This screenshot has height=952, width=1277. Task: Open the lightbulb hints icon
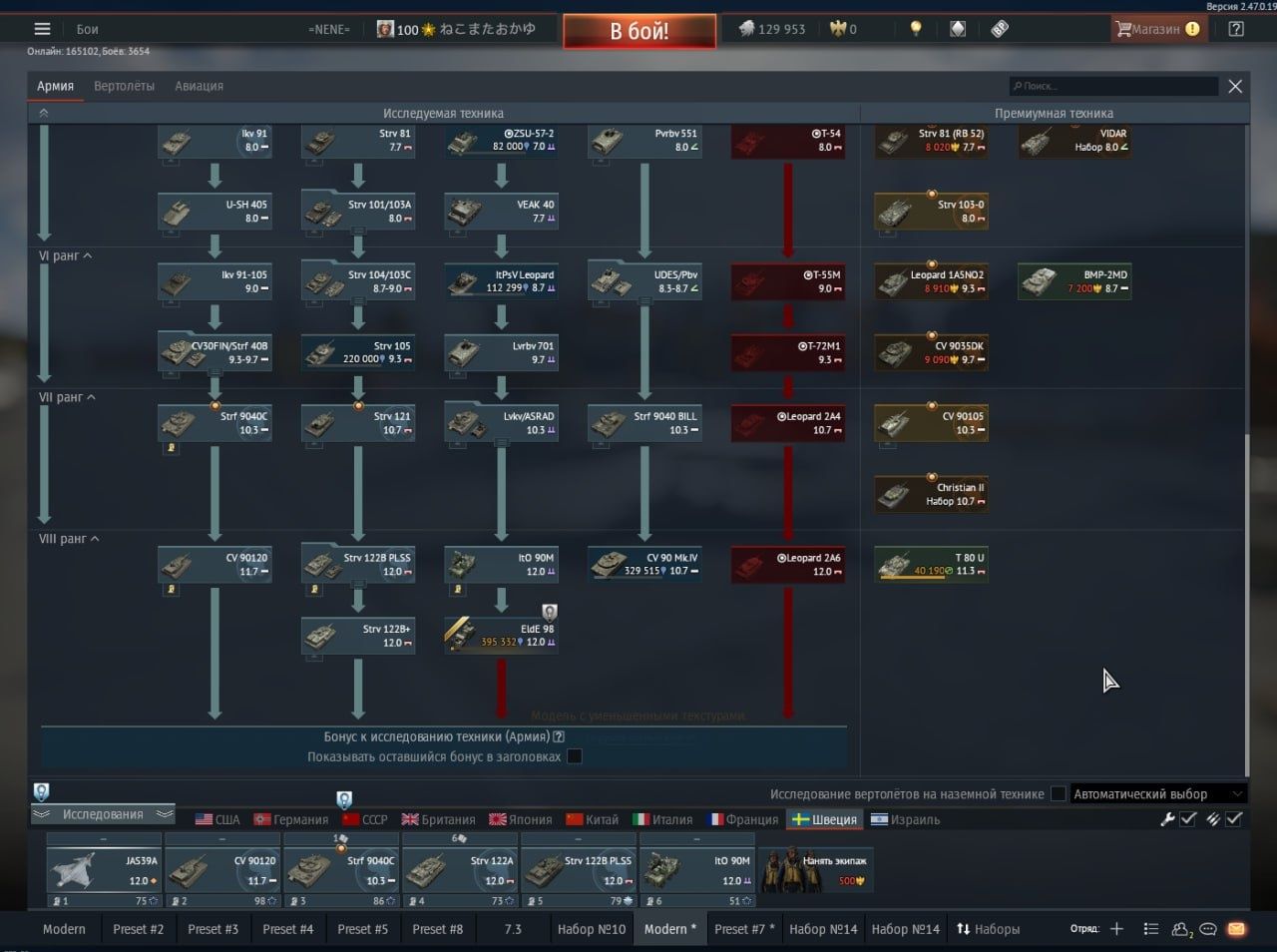[916, 29]
